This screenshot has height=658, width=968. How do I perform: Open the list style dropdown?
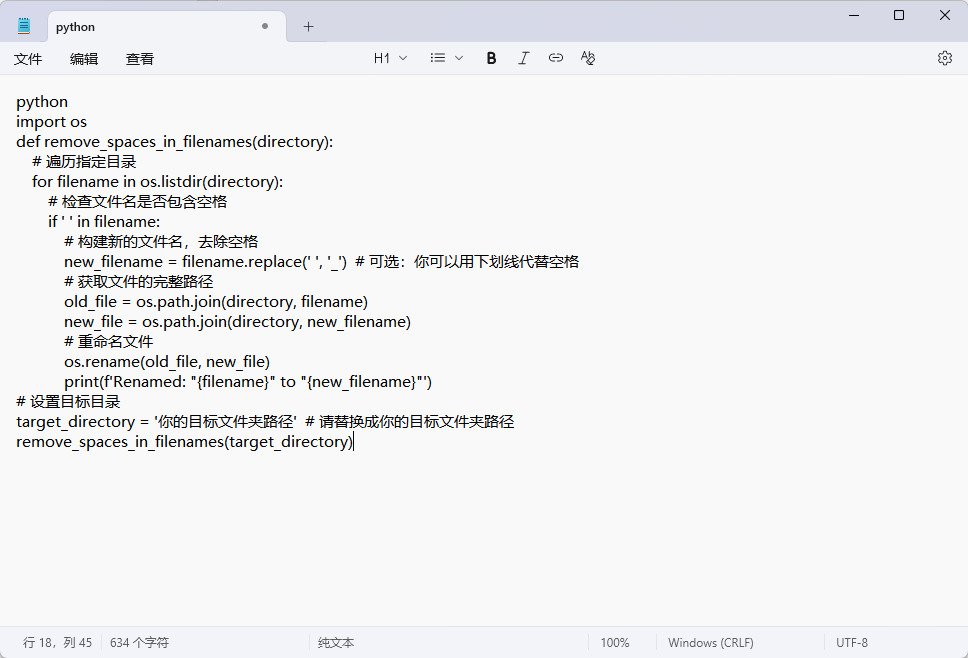coord(447,58)
